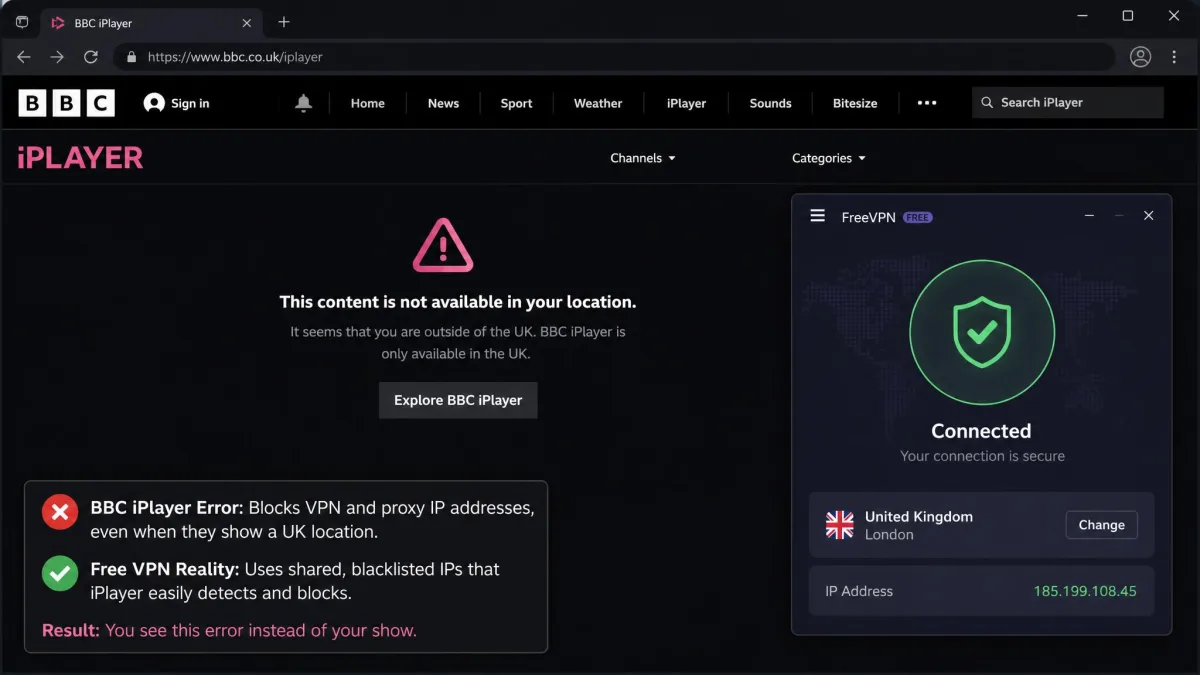The width and height of the screenshot is (1200, 675).
Task: Click the browser address bar URL
Action: [x=235, y=57]
